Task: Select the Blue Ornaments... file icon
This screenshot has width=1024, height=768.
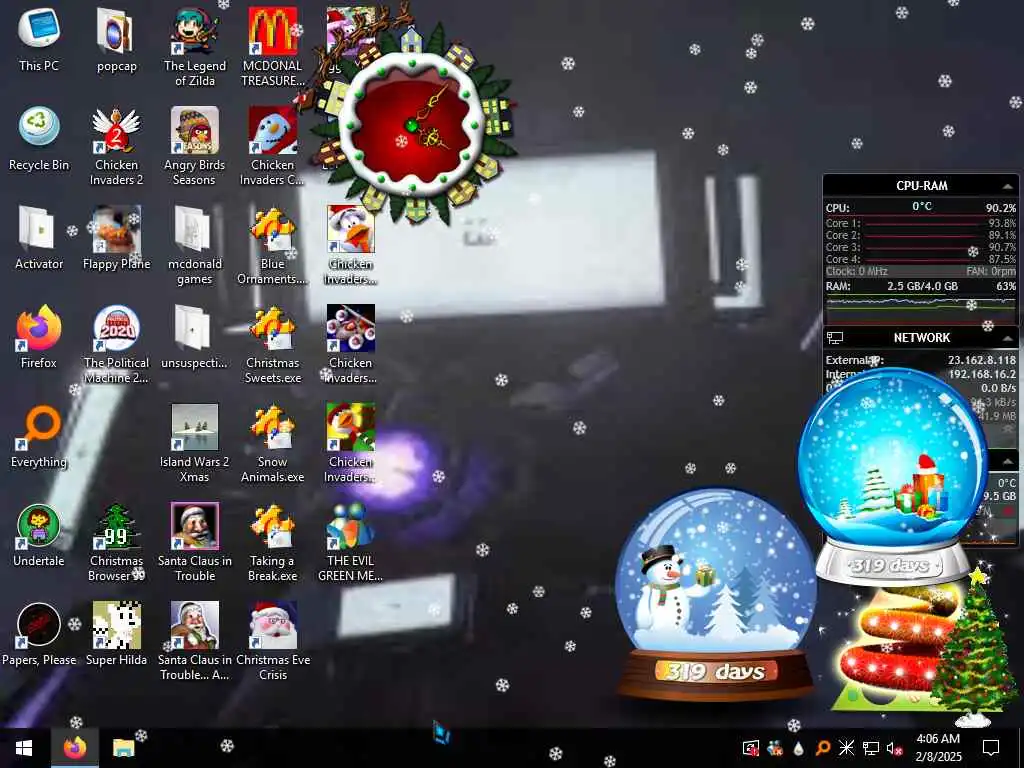Action: 272,245
